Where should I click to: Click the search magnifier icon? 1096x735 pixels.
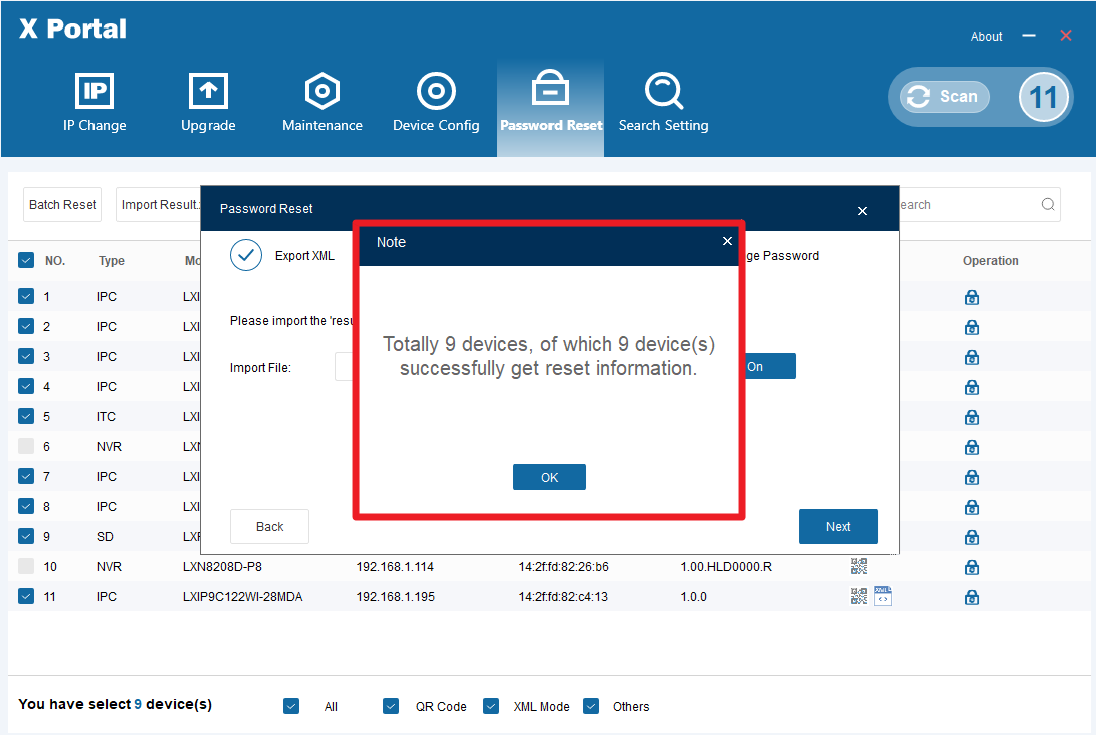coord(1048,205)
